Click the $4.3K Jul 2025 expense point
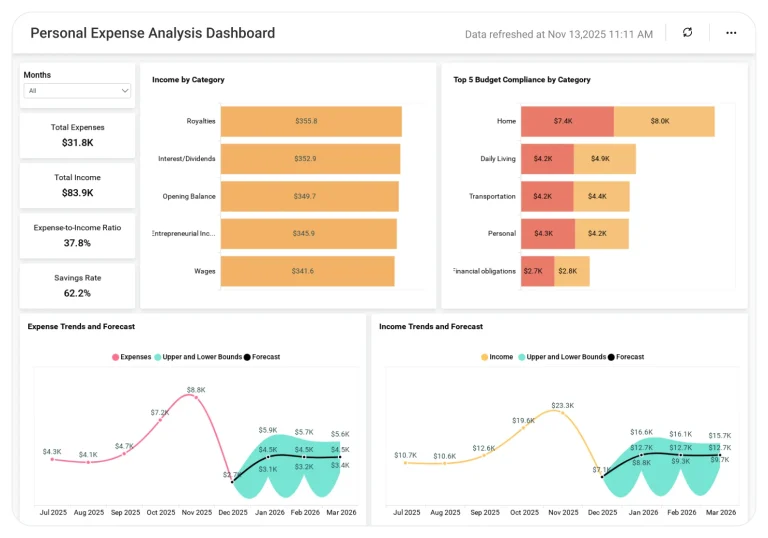This screenshot has width=768, height=538. click(52, 459)
